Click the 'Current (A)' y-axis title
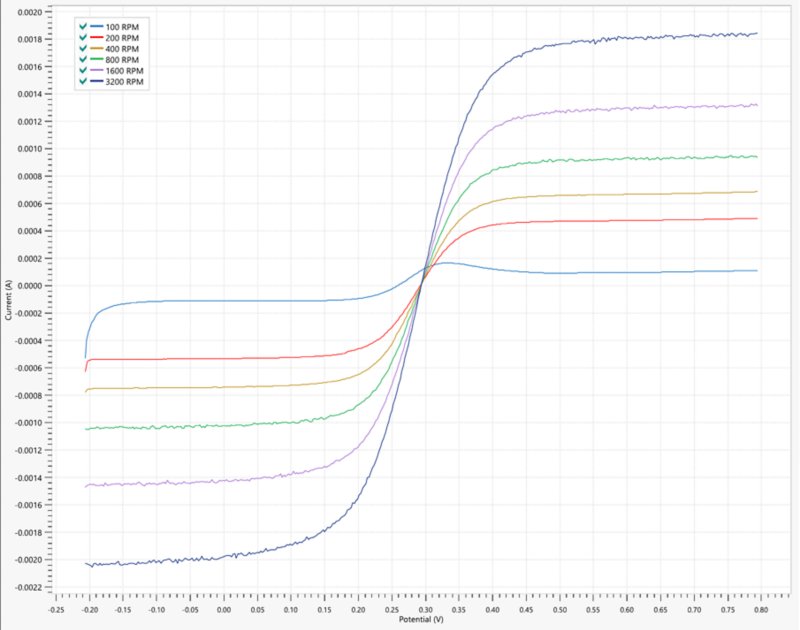The height and width of the screenshot is (630, 800). point(8,300)
